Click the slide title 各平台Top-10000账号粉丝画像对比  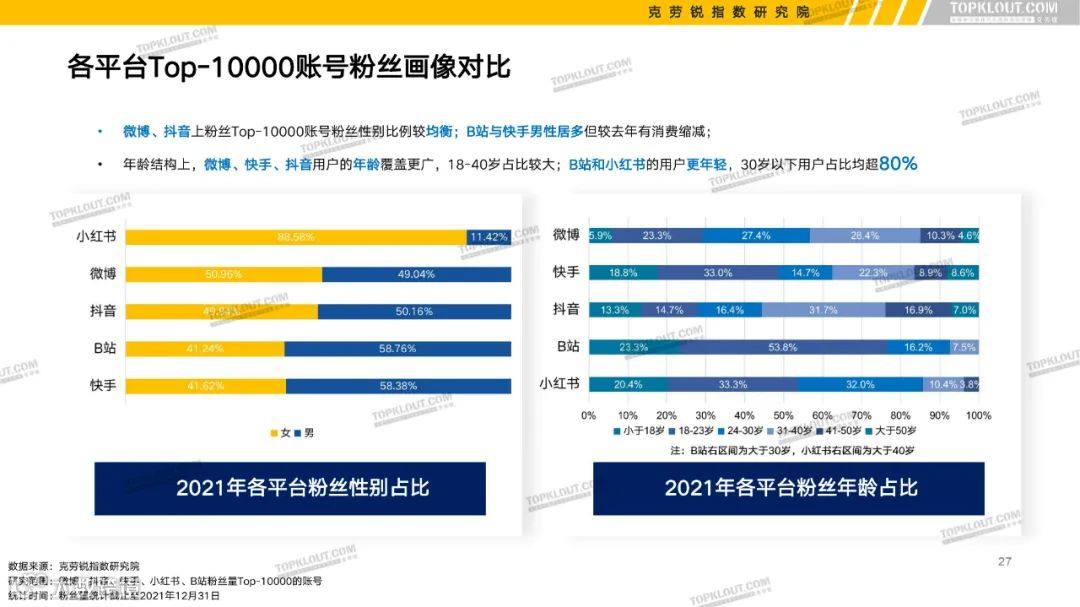point(288,67)
